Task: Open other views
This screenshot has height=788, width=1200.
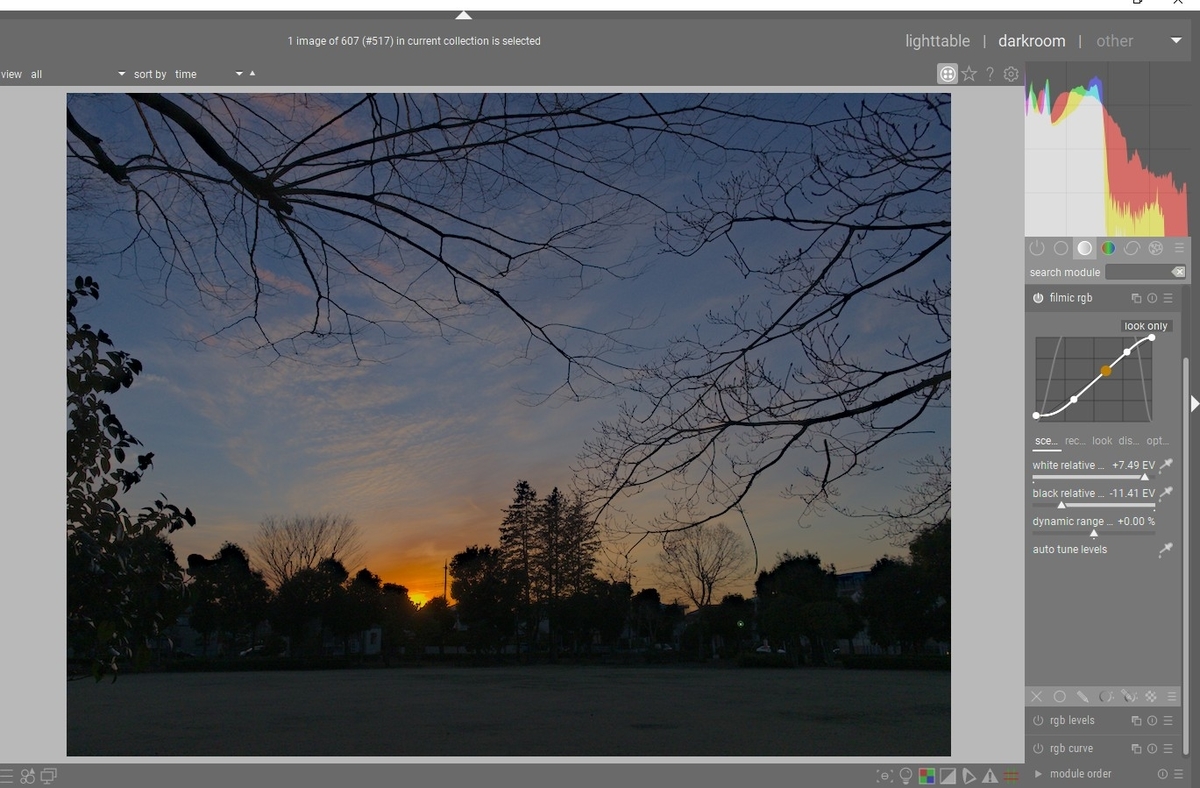Action: click(x=1114, y=41)
